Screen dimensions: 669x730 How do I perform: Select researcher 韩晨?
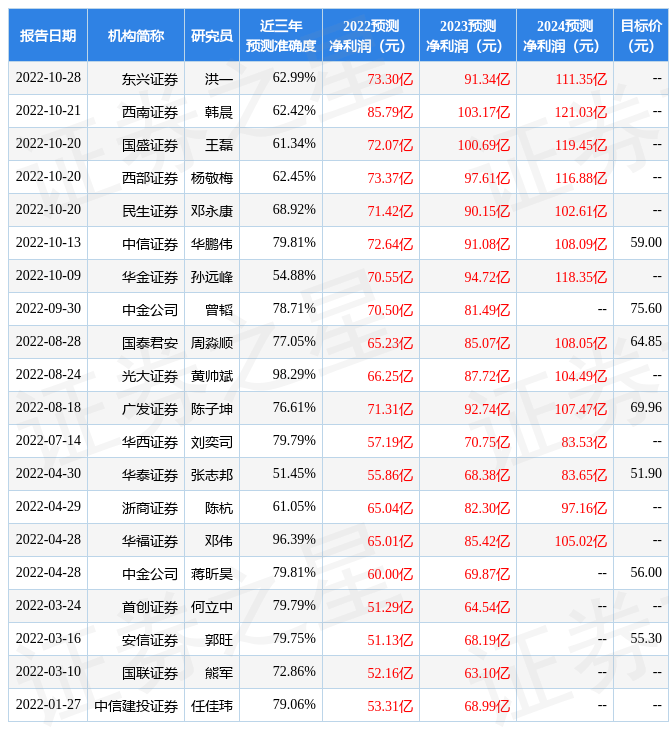click(x=219, y=112)
